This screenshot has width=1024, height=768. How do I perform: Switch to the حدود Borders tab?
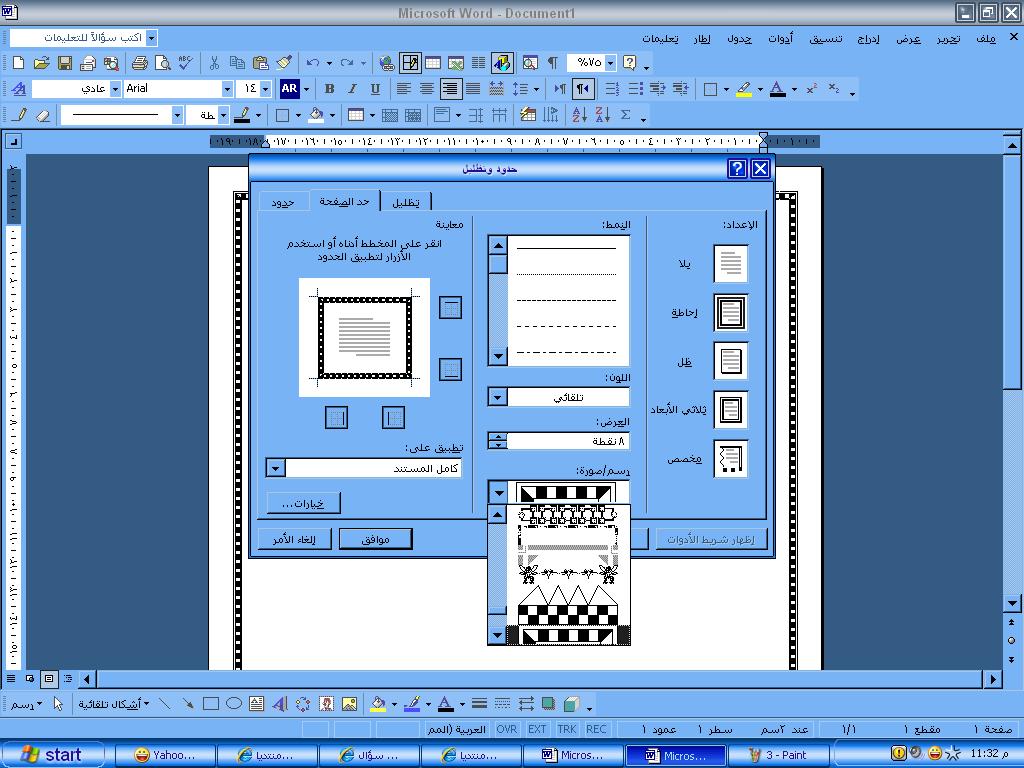pos(283,202)
